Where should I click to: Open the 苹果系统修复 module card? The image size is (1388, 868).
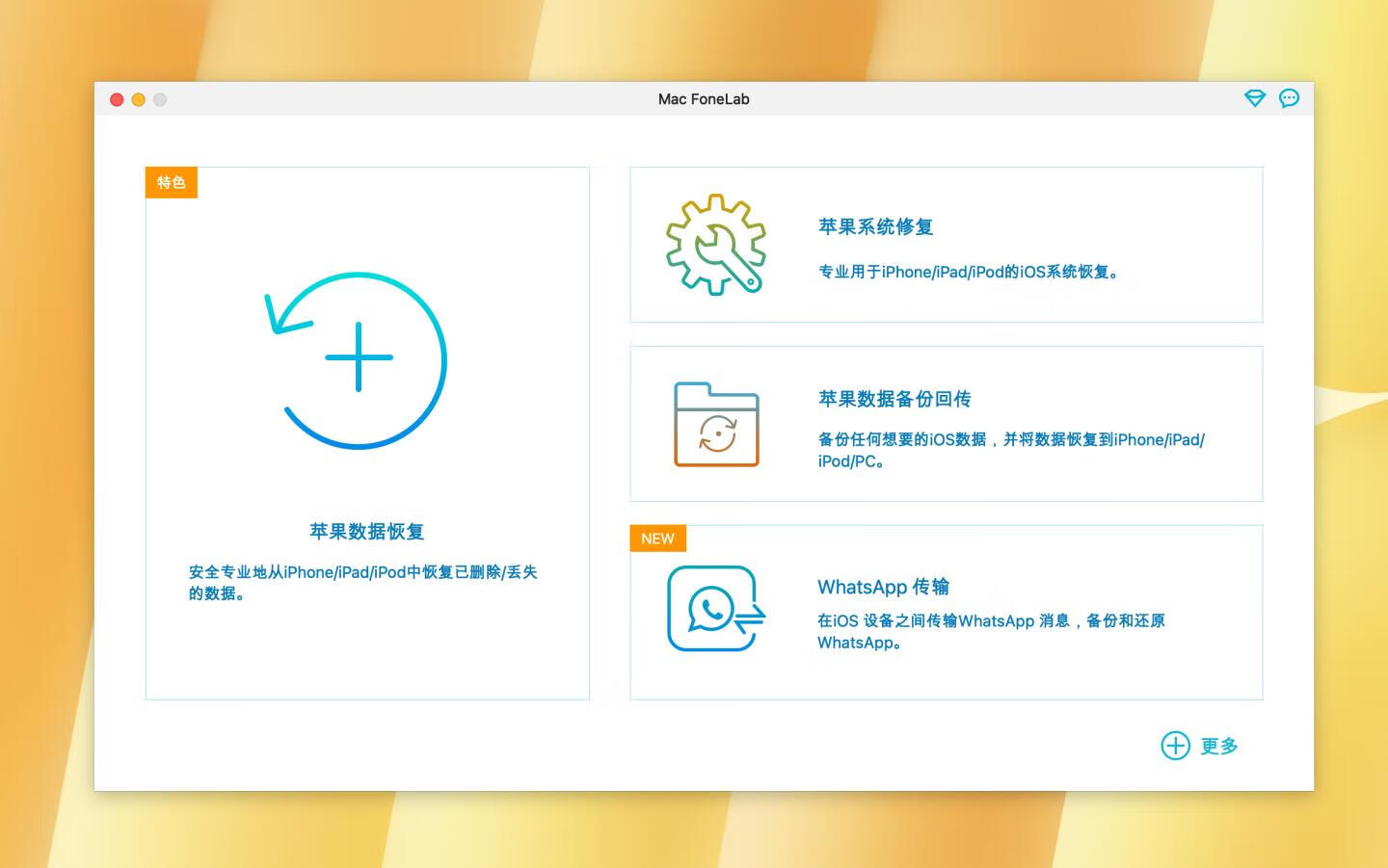[x=946, y=244]
